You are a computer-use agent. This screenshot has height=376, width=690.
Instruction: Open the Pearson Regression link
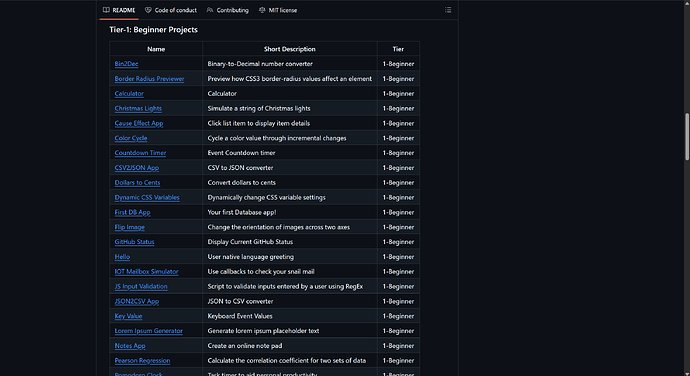click(142, 361)
